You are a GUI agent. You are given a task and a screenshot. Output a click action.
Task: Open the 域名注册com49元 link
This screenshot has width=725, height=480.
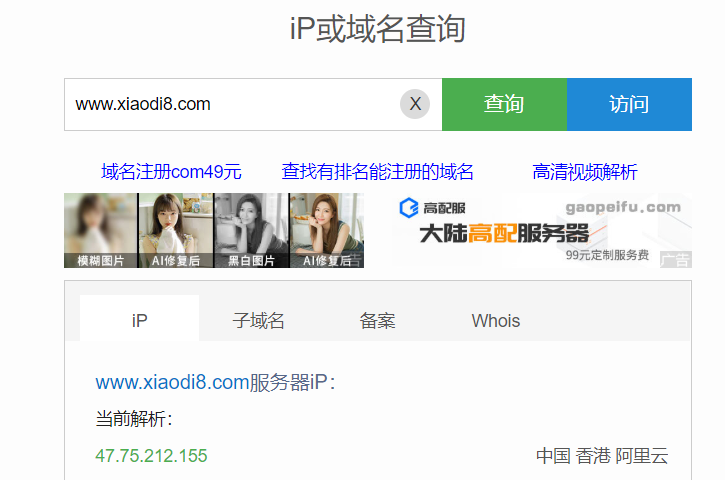171,172
